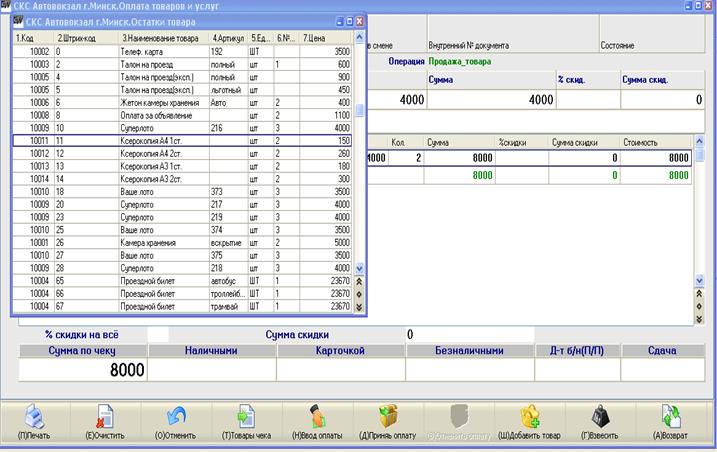Image resolution: width=717 pixels, height=452 pixels.
Task: Select the Телеф. карта row
Action: tap(182, 52)
